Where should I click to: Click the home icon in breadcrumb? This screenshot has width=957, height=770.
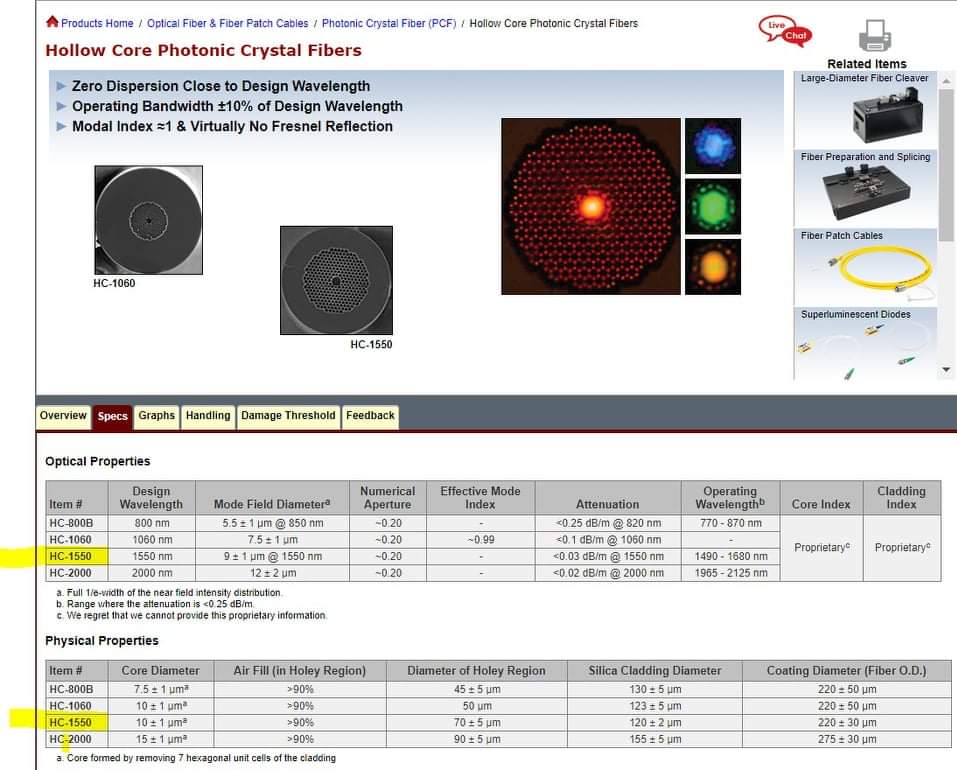pos(52,22)
